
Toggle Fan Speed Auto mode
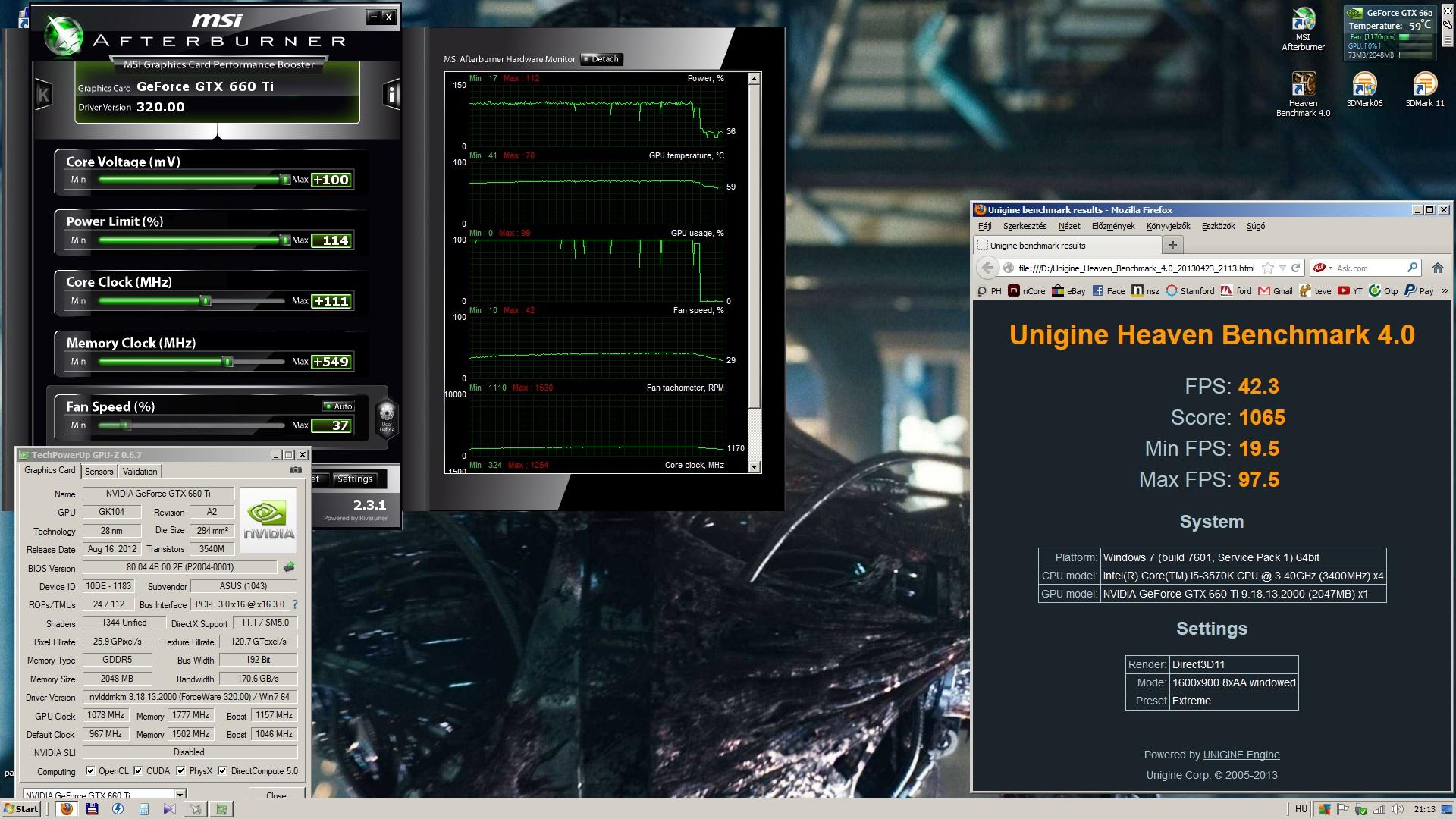click(x=338, y=406)
